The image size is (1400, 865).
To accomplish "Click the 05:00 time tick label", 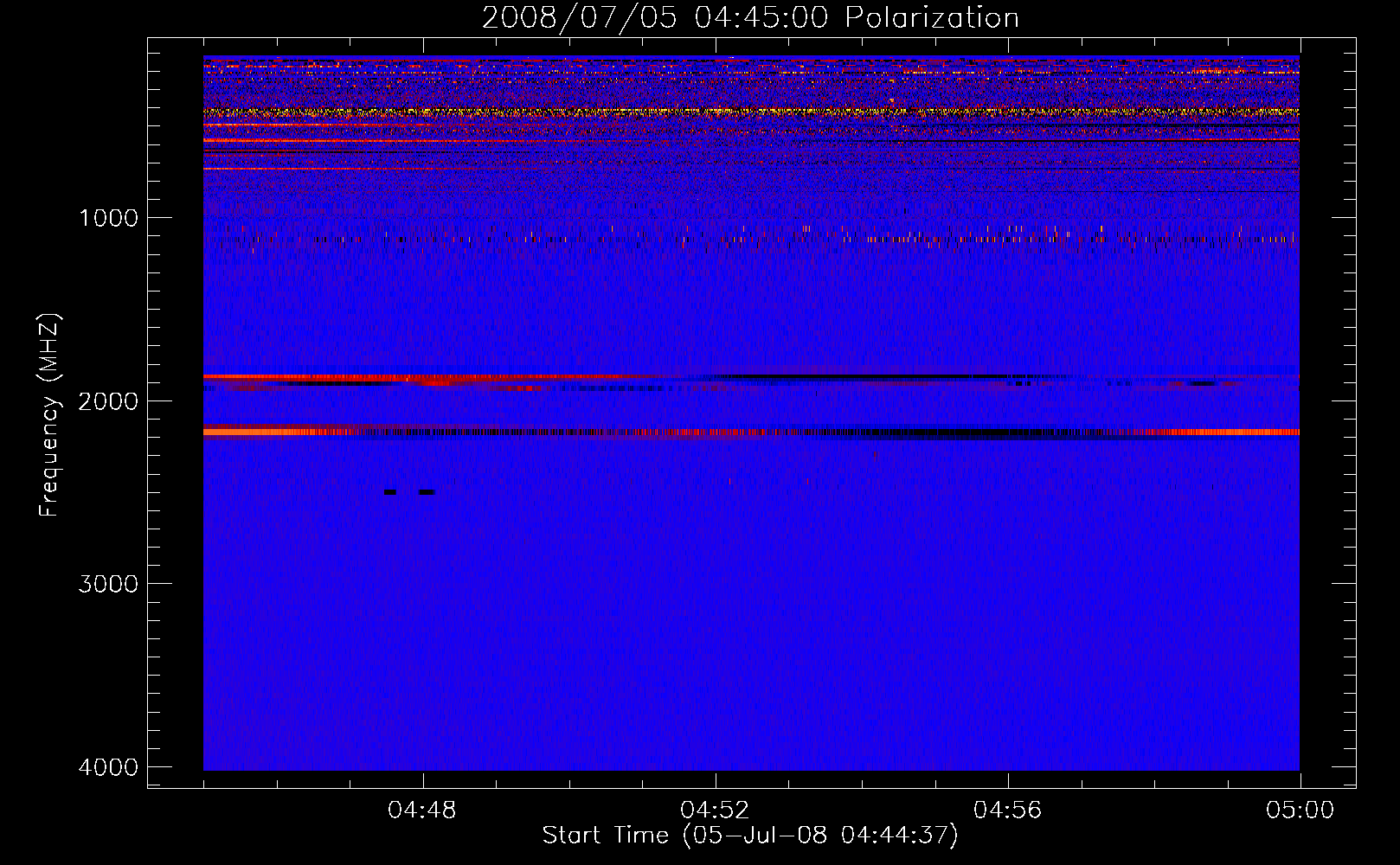I will pos(1300,811).
